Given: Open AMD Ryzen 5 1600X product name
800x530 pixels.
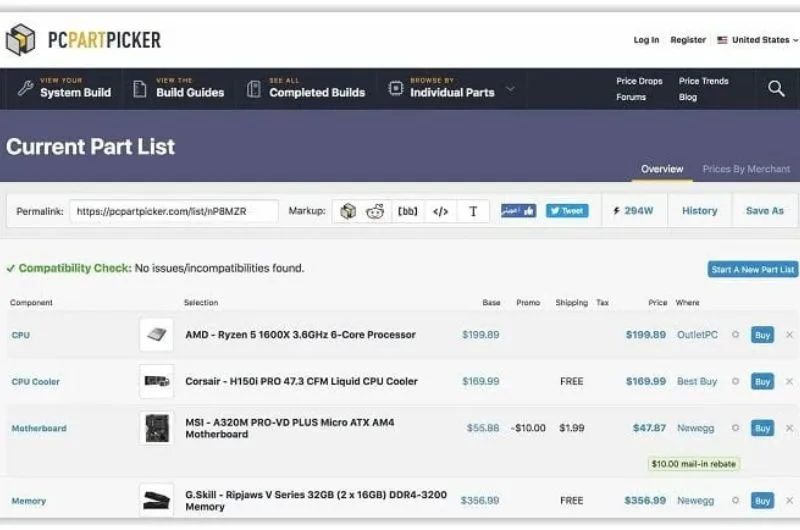Looking at the screenshot, I should 300,335.
